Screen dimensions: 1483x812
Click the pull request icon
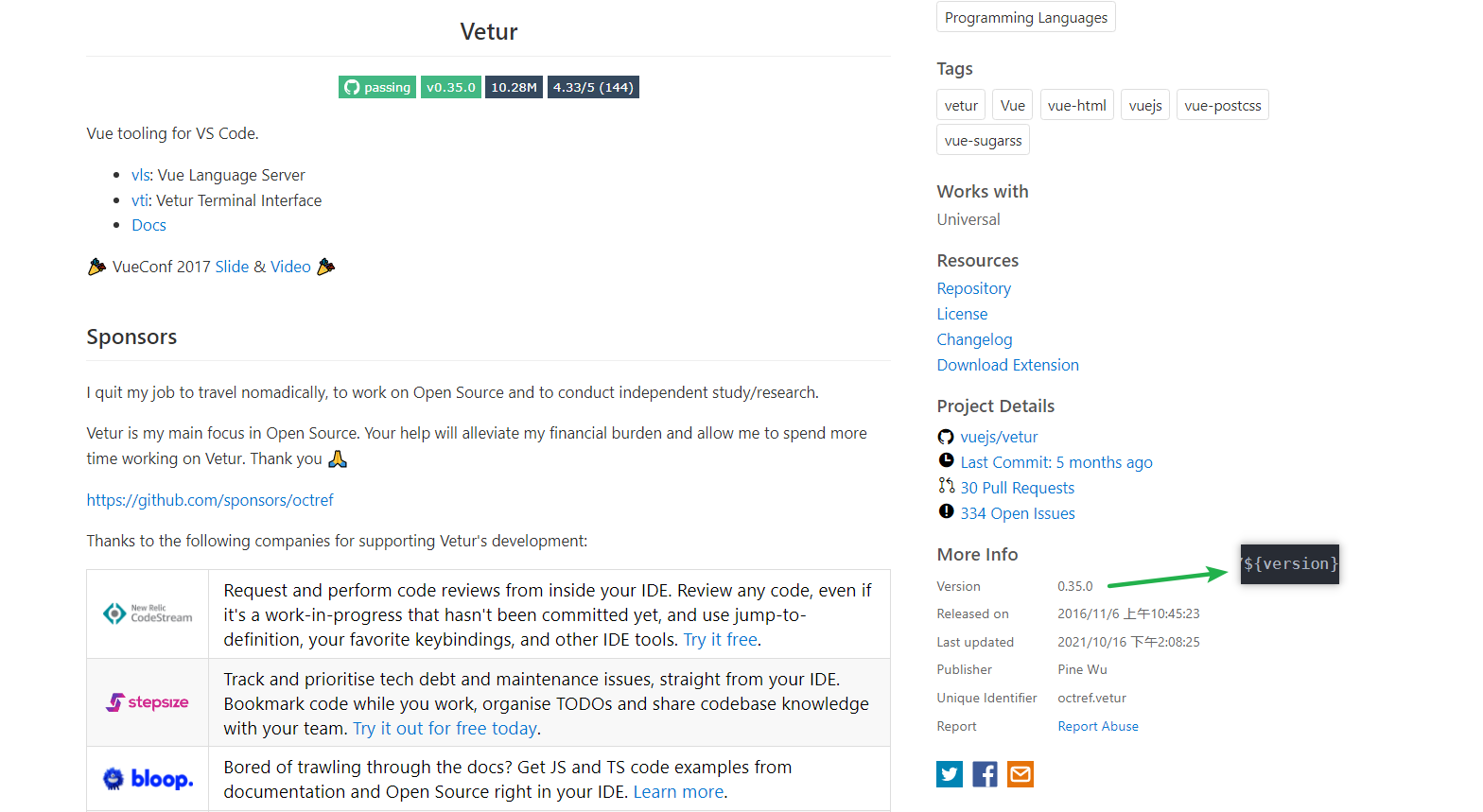pyautogui.click(x=946, y=486)
